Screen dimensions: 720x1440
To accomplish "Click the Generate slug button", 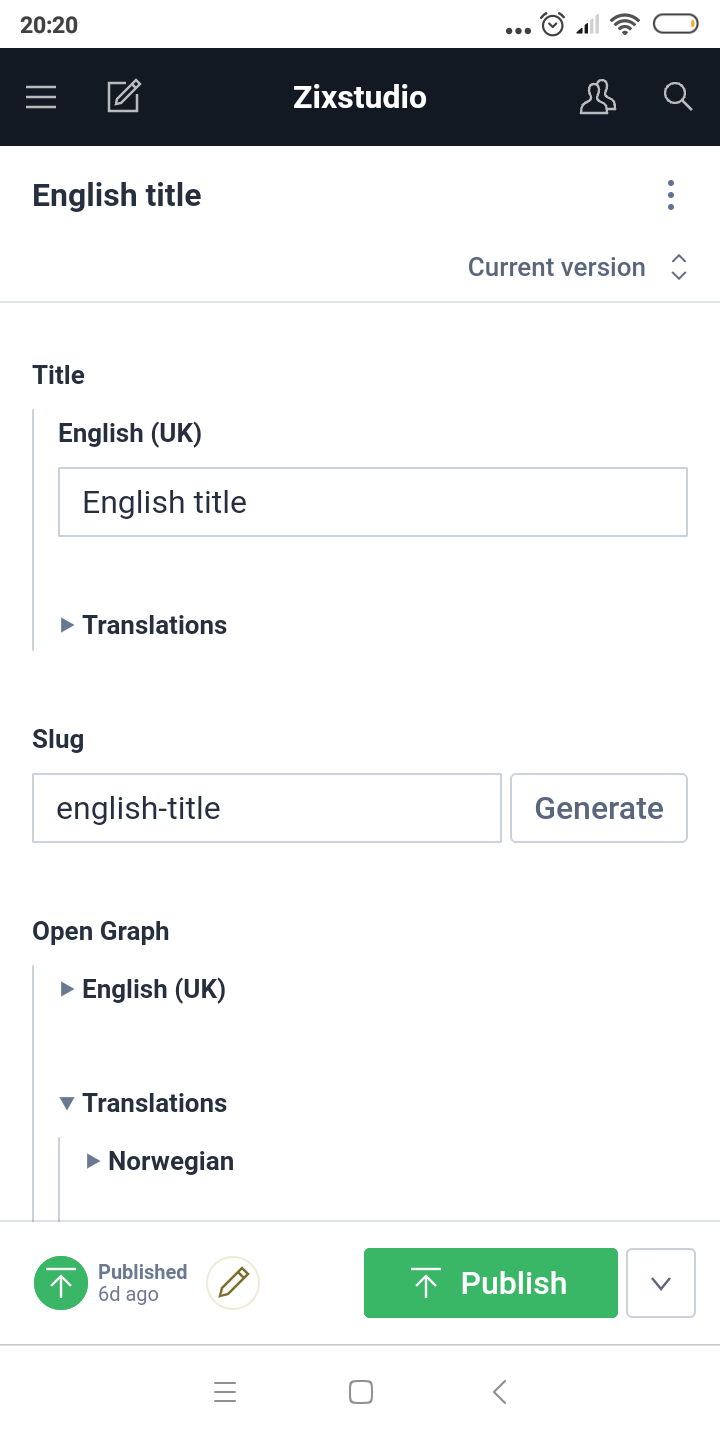I will tap(599, 808).
